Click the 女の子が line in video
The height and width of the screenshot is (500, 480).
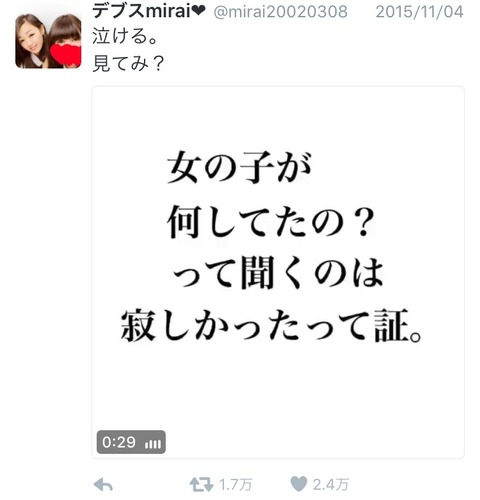click(x=239, y=168)
